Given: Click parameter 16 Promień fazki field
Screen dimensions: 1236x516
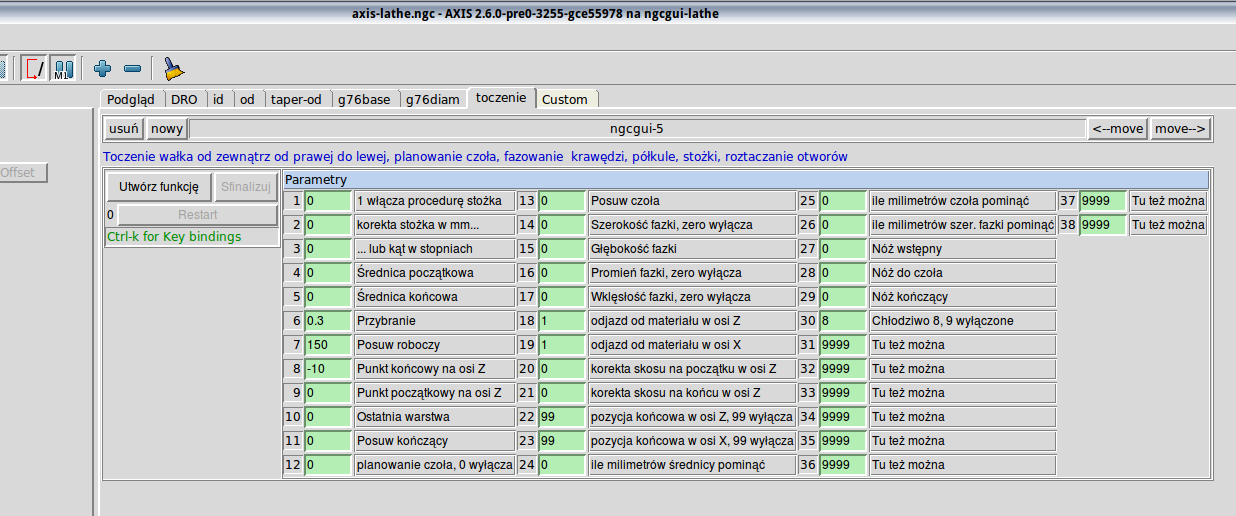Looking at the screenshot, I should point(562,273).
